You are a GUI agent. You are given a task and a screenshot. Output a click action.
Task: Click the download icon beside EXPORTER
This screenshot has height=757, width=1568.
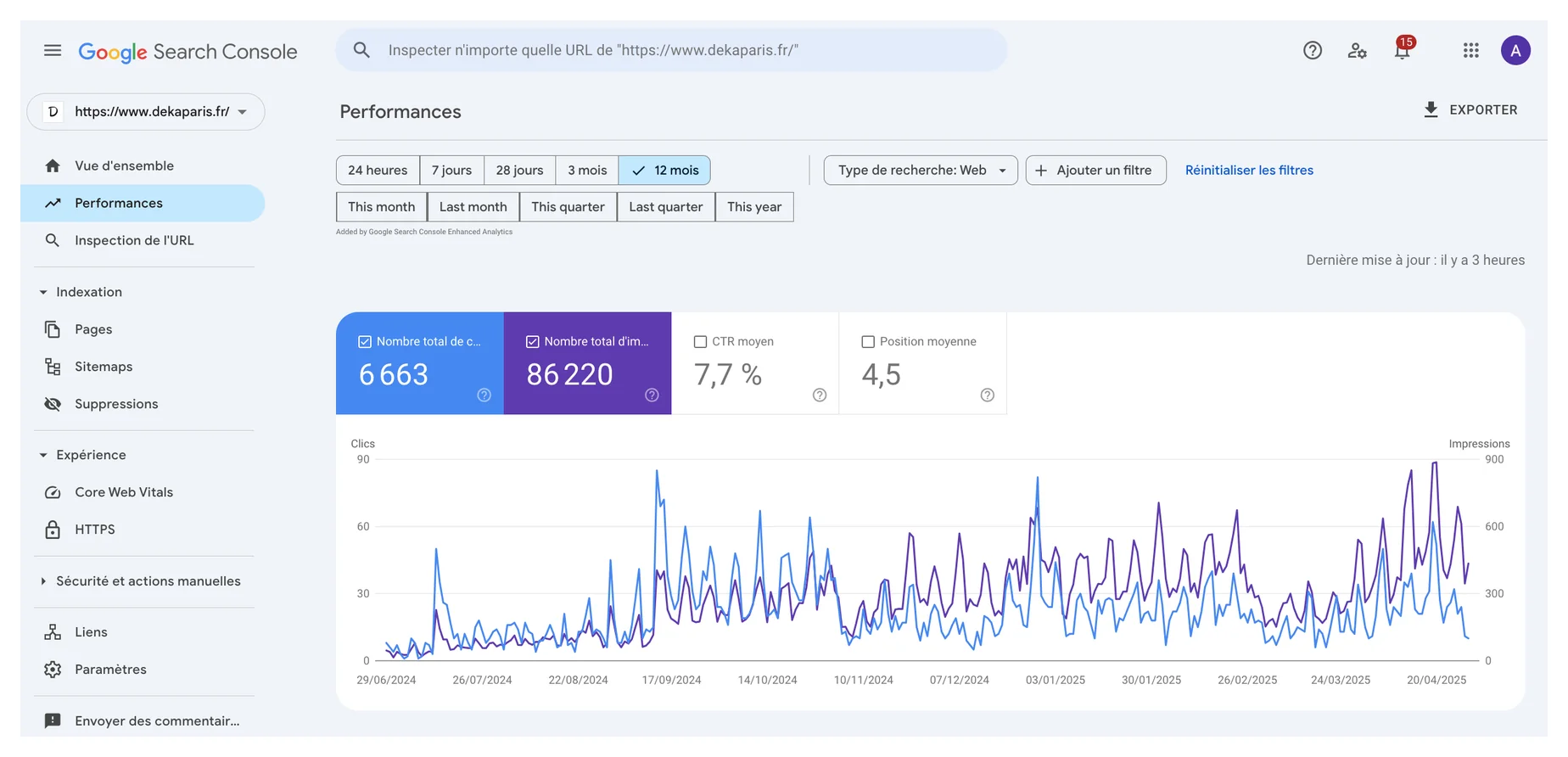tap(1431, 109)
